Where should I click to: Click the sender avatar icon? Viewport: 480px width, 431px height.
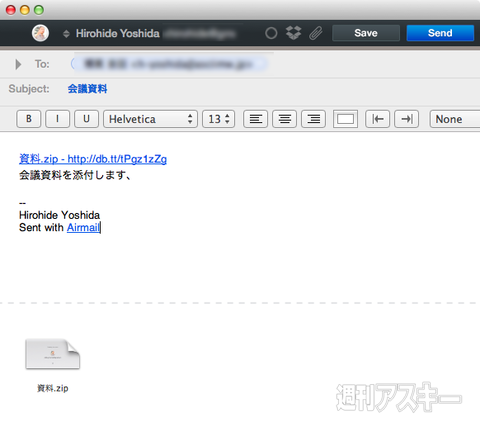pos(40,33)
